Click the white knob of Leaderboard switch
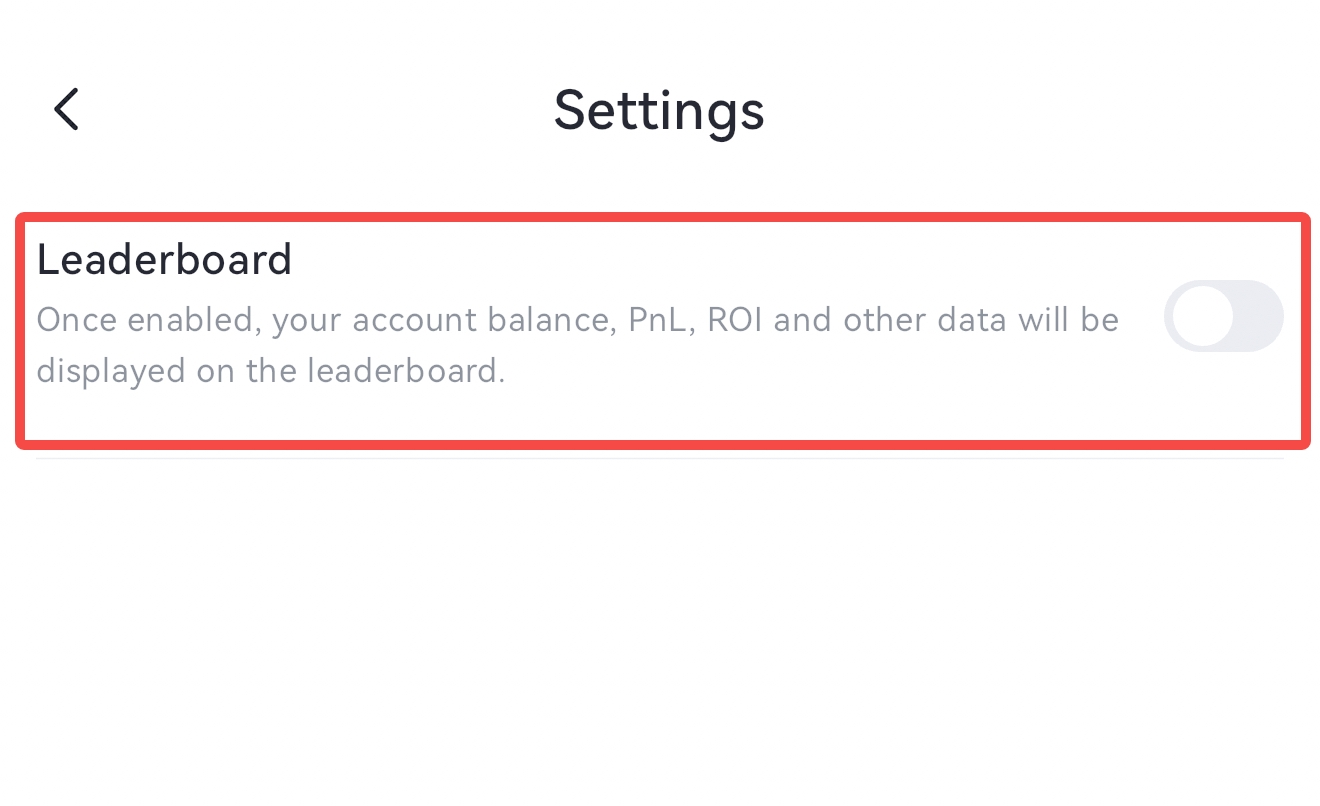This screenshot has height=806, width=1320. point(1202,316)
